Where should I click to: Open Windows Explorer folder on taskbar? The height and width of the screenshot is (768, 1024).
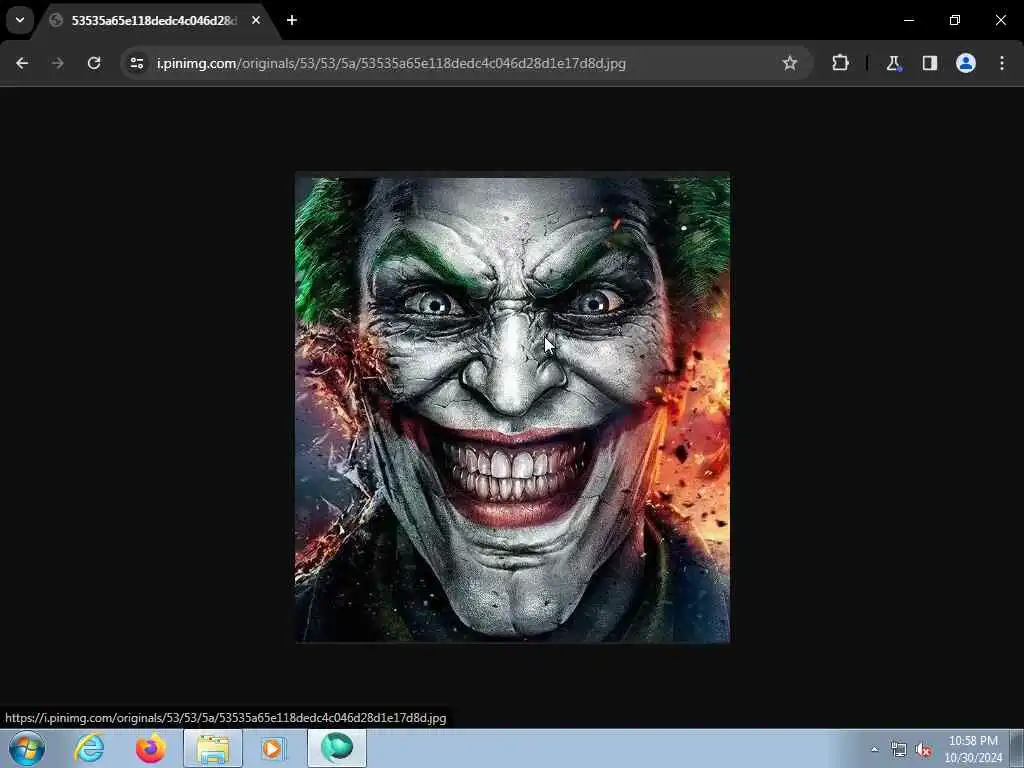pos(213,748)
